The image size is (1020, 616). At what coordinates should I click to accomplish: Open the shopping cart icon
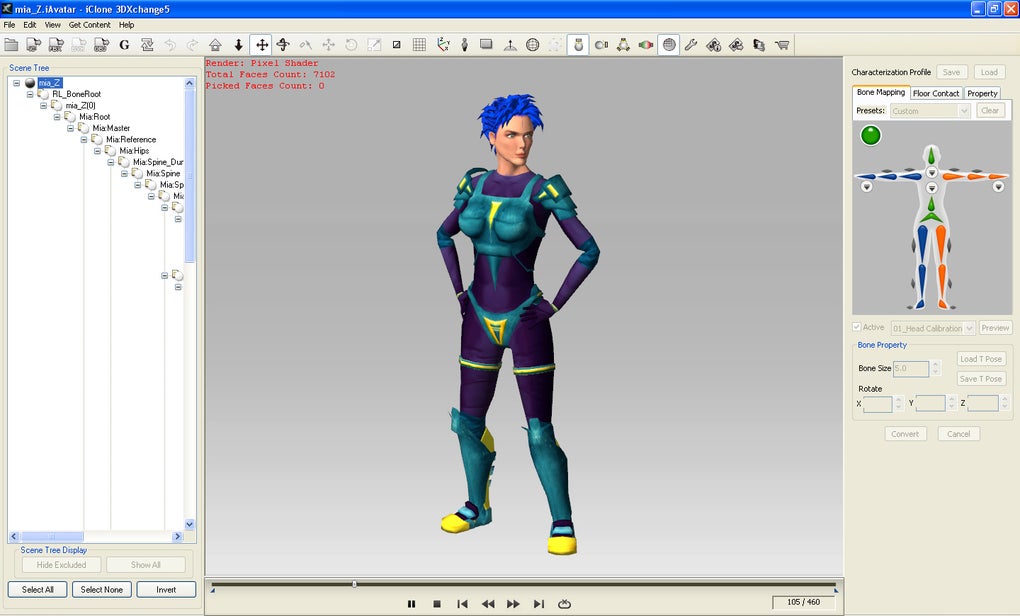[782, 45]
